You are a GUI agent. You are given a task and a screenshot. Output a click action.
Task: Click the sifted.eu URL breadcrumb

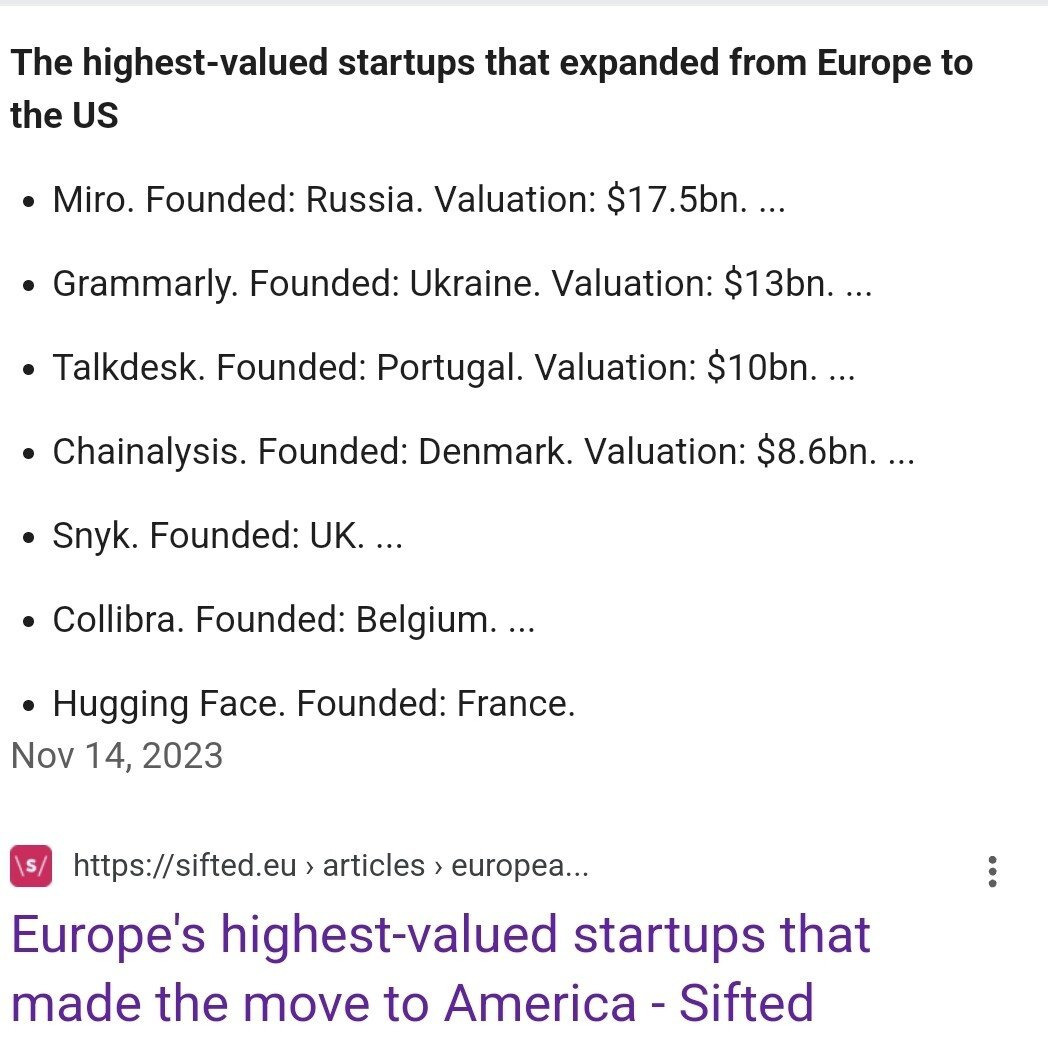pos(330,865)
